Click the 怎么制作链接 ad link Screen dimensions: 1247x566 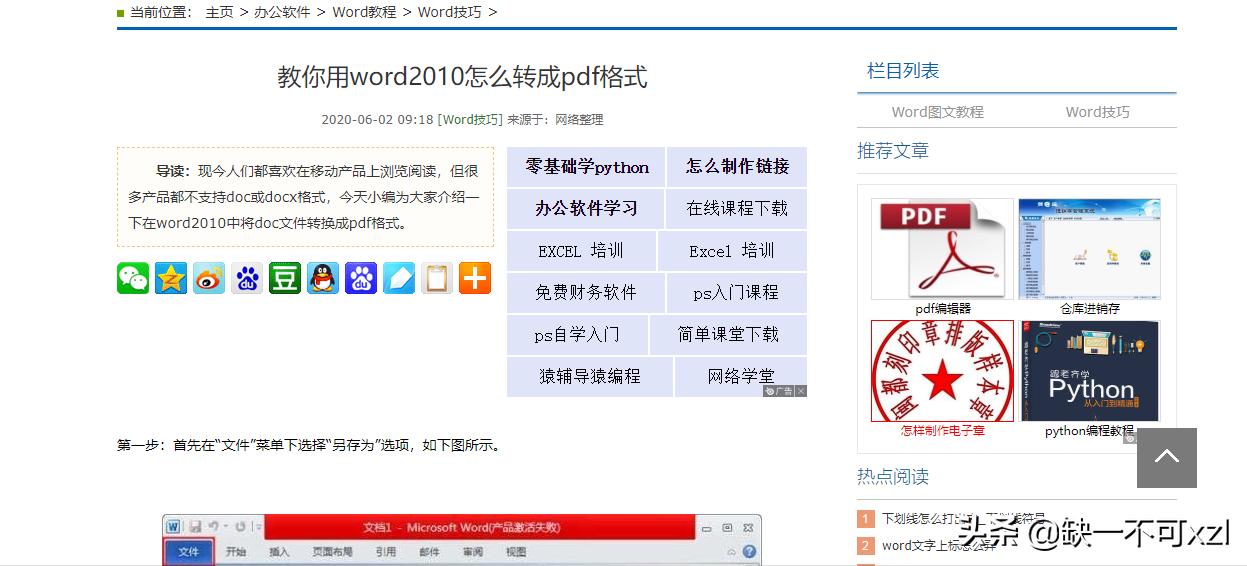click(737, 167)
